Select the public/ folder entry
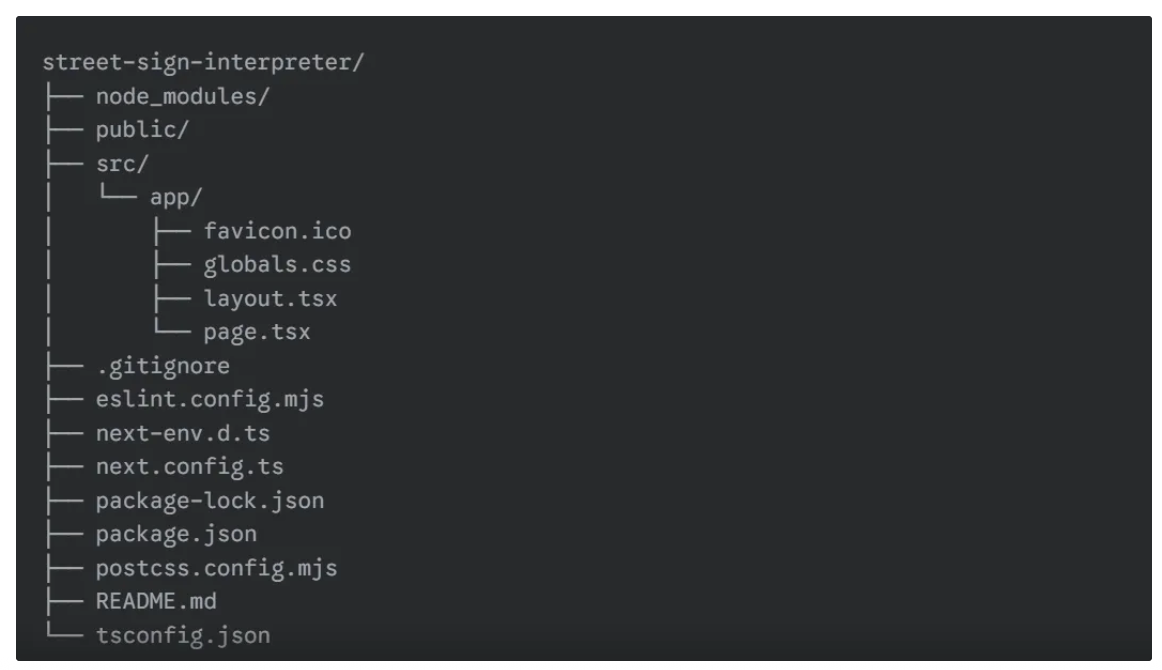Image resolution: width=1162 pixels, height=670 pixels. coord(142,130)
